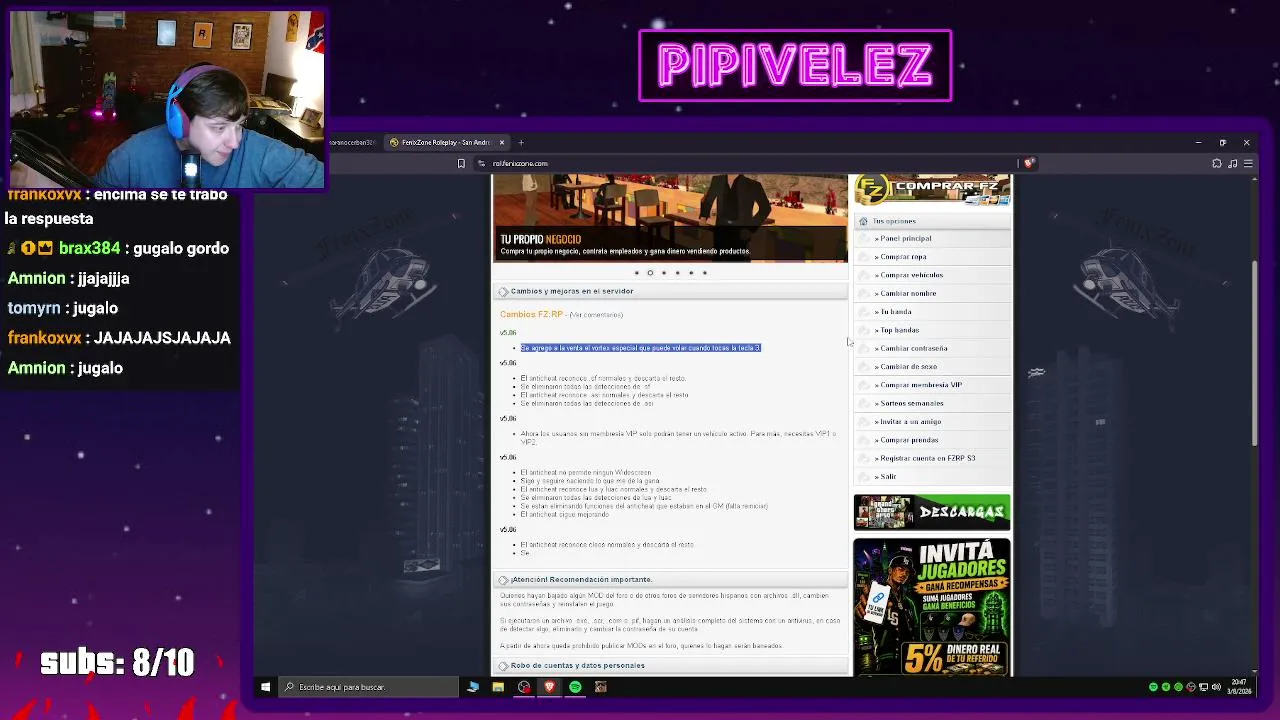
Task: Select Invitar a un amigo option
Action: point(910,422)
